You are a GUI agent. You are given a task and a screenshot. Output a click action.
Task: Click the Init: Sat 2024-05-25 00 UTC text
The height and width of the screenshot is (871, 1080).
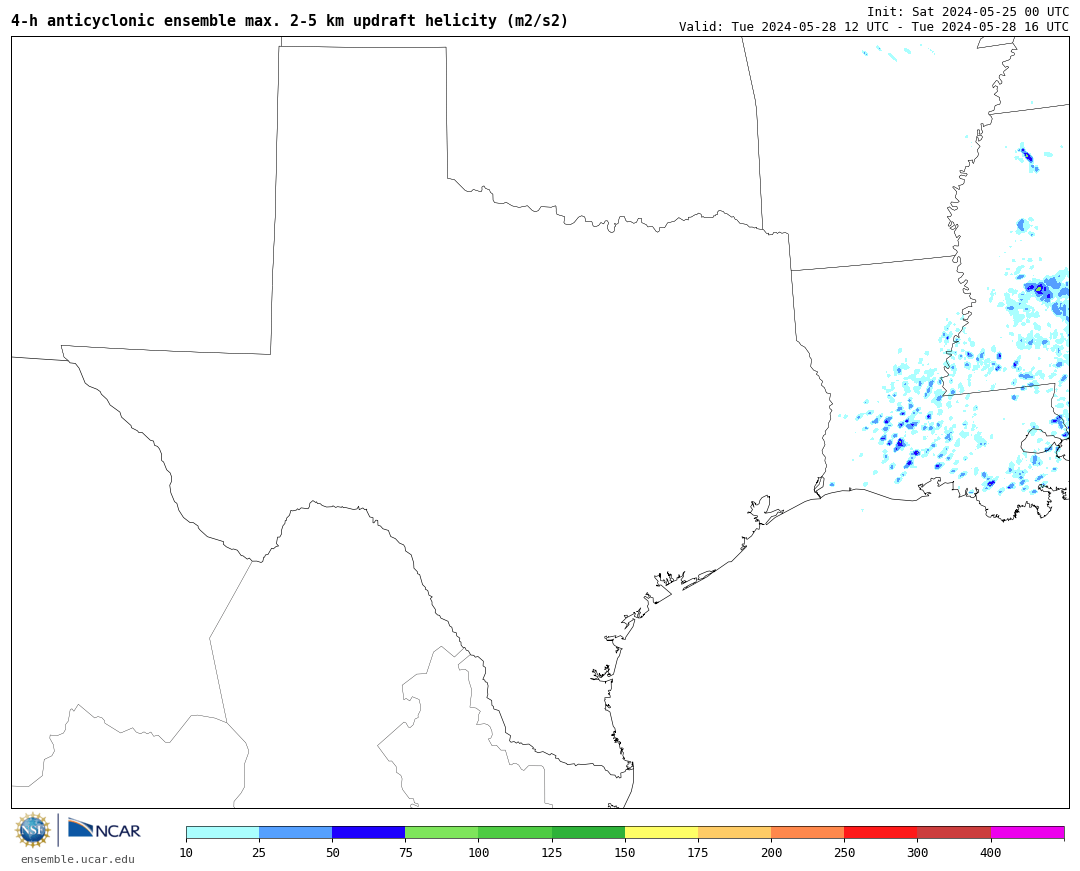tap(968, 12)
